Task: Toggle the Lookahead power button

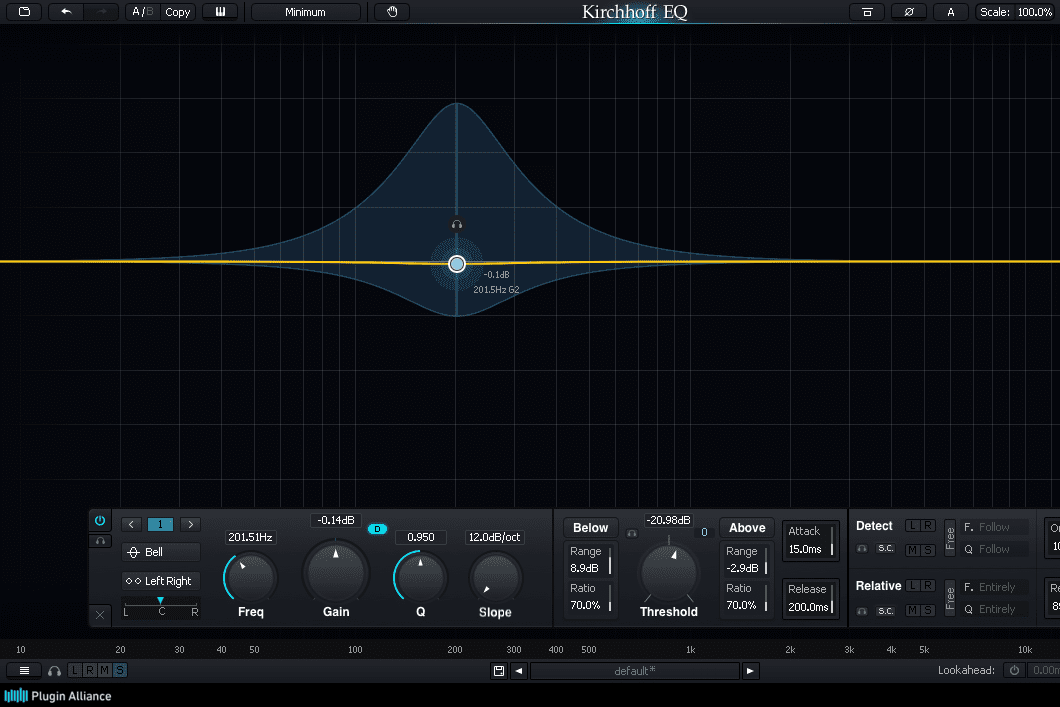Action: click(x=1014, y=671)
